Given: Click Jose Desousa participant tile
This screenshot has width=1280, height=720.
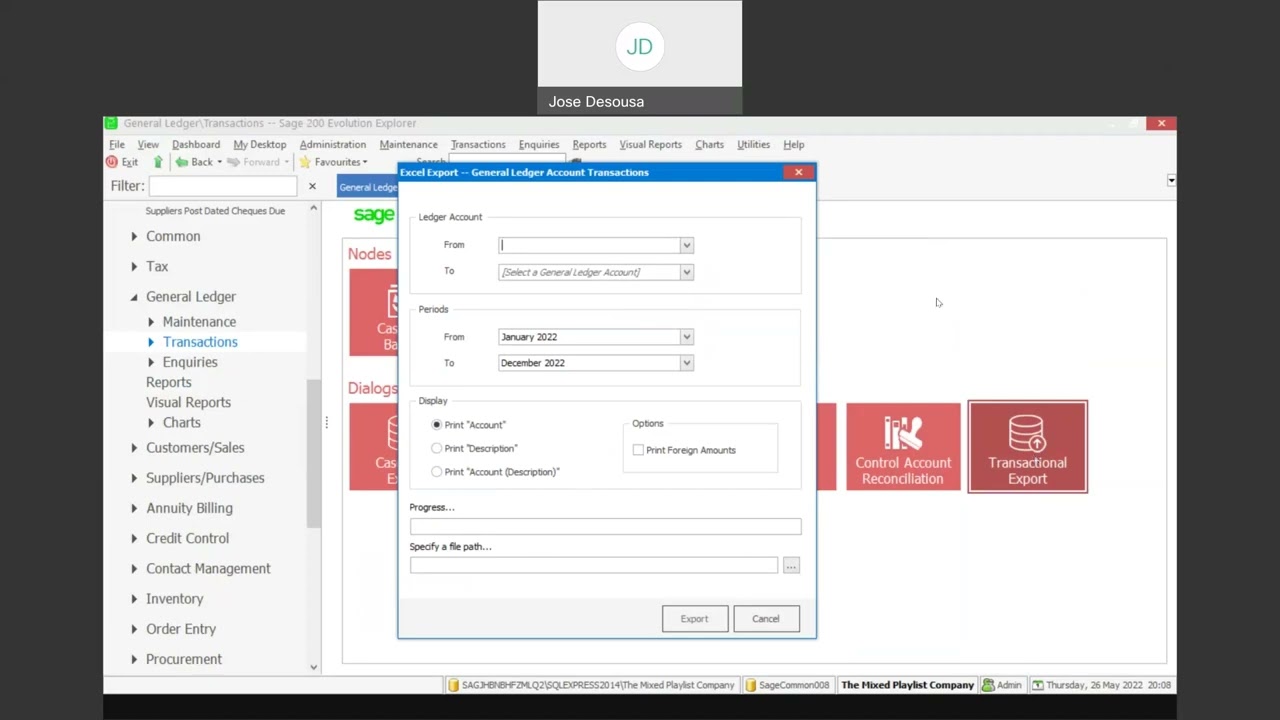Looking at the screenshot, I should point(640,57).
